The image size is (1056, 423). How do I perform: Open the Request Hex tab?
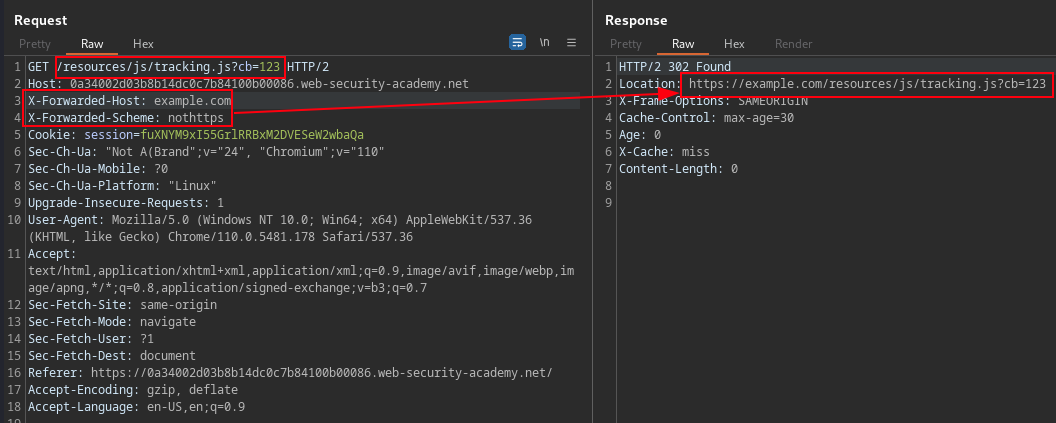click(143, 44)
